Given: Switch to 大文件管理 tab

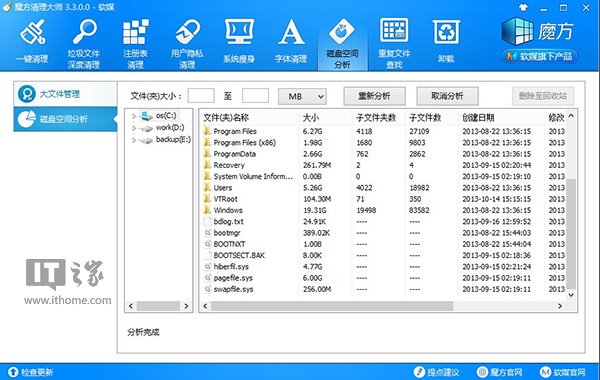Looking at the screenshot, I should (x=65, y=94).
